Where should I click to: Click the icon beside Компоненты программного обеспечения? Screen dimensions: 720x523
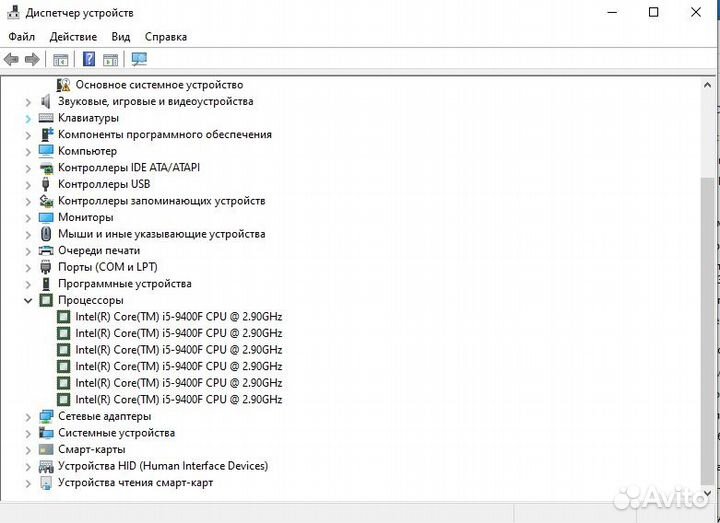(47, 135)
